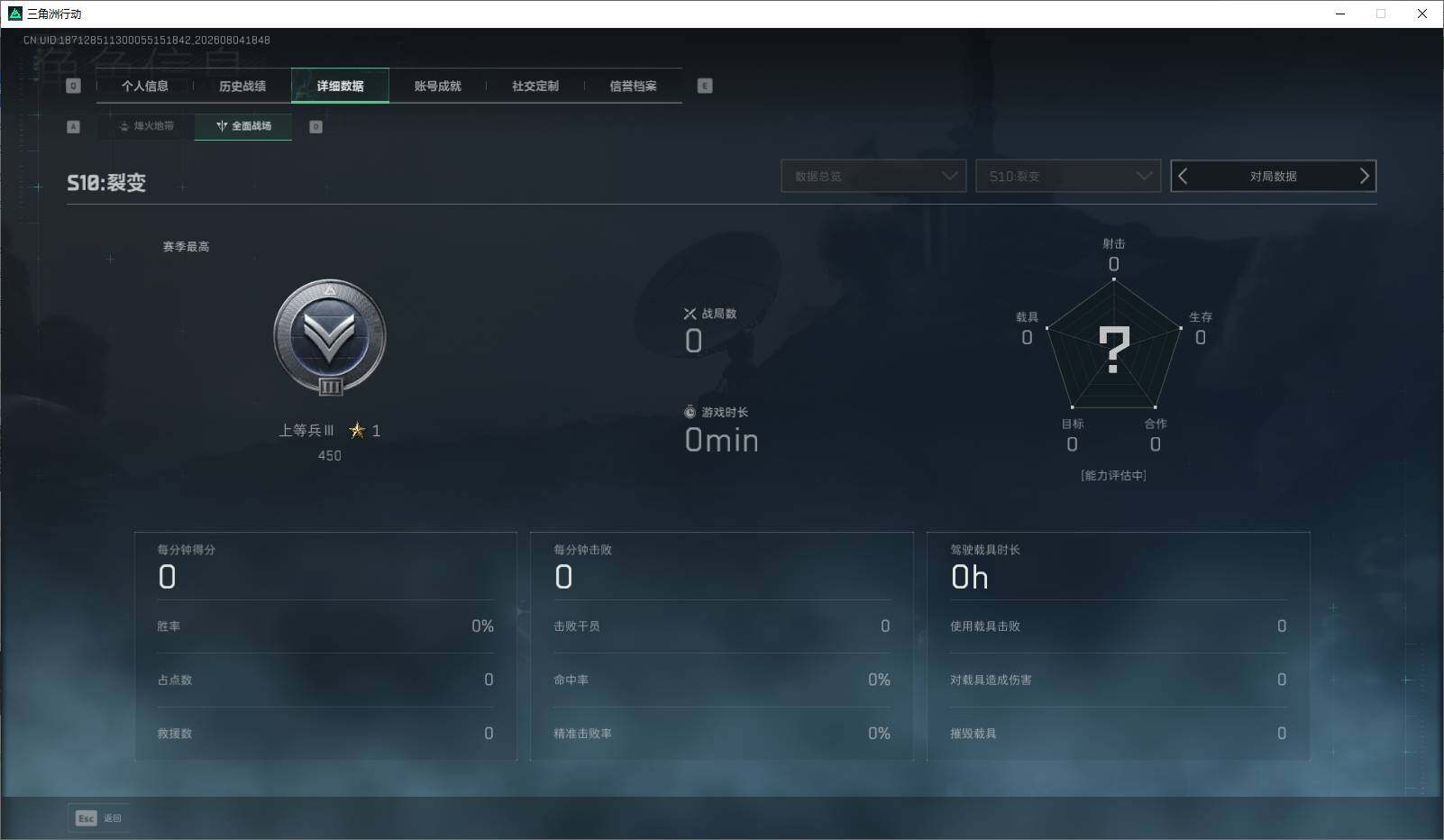Click the gold star icon beside rank
The height and width of the screenshot is (840, 1444).
point(357,430)
